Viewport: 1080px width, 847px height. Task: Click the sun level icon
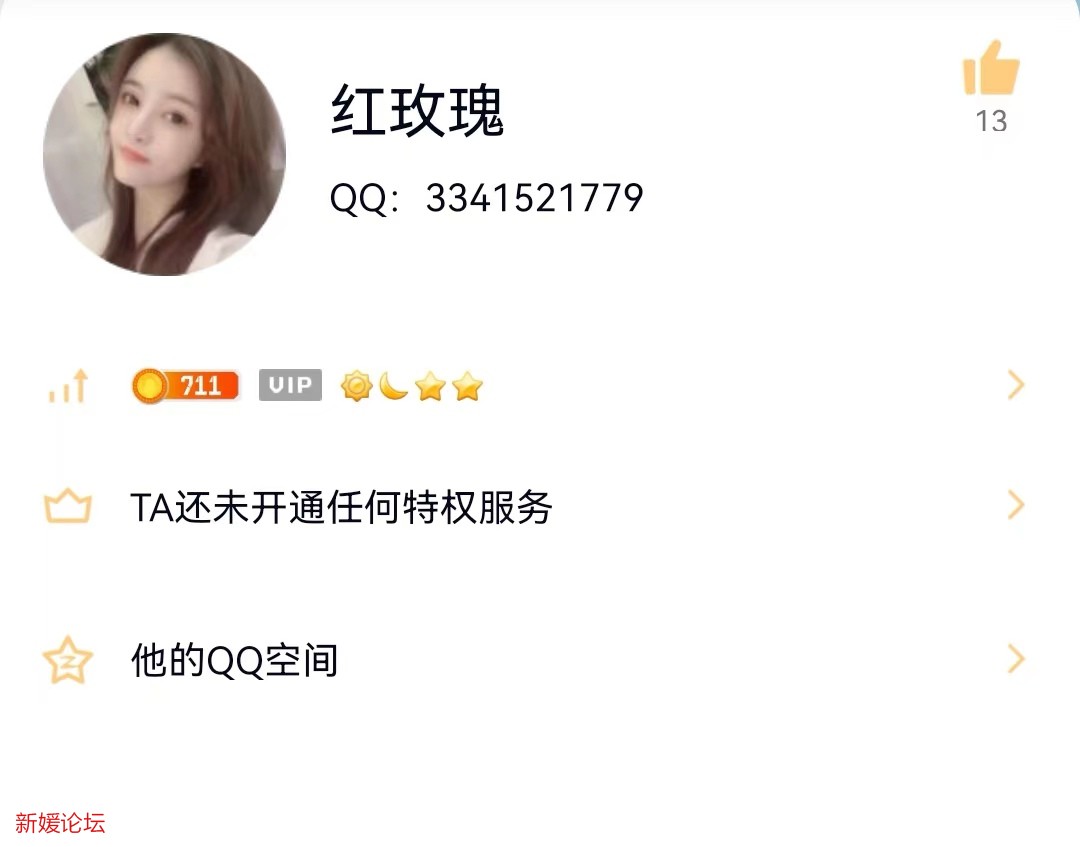tap(356, 386)
